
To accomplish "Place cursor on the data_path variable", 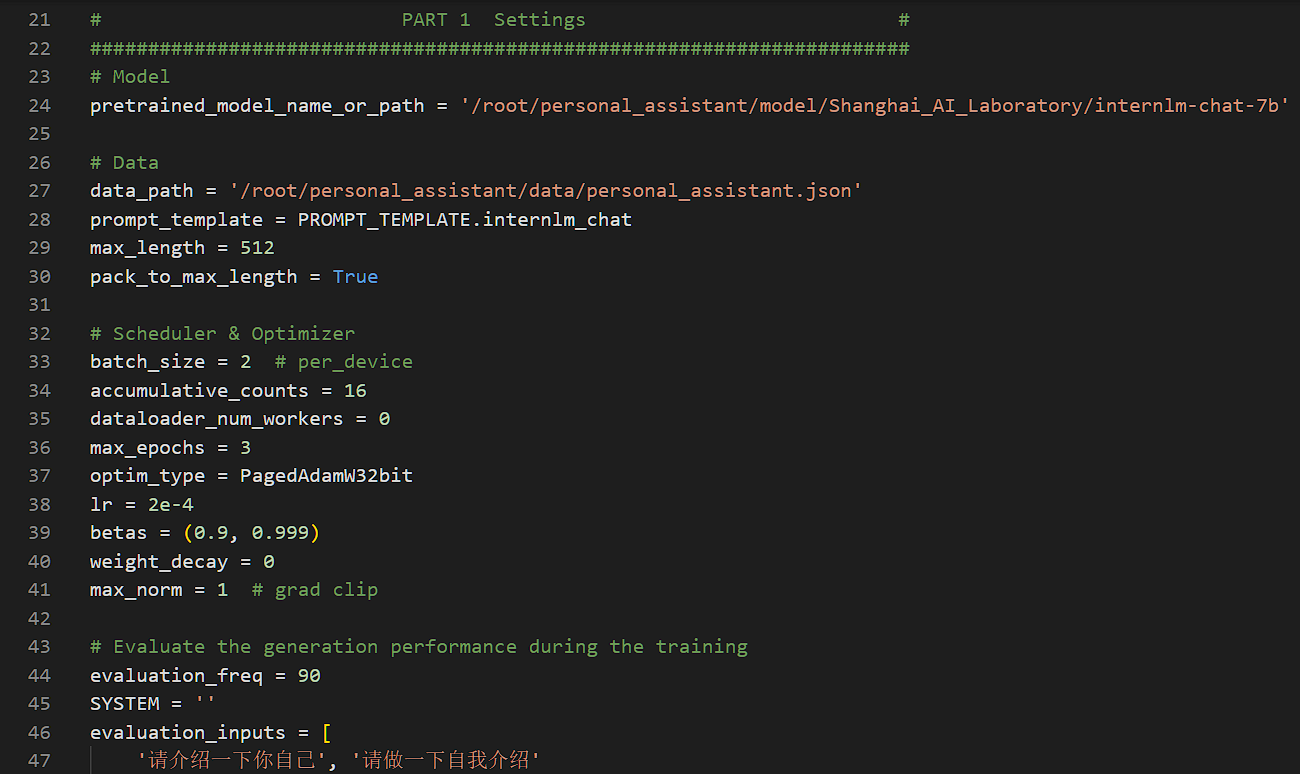I will (141, 191).
